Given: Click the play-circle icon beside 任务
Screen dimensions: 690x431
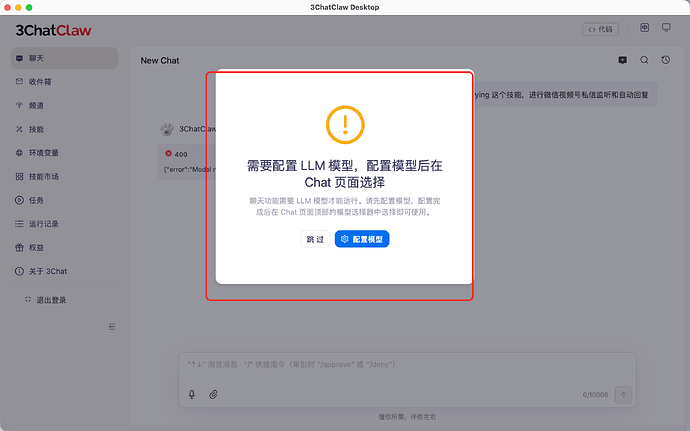Looking at the screenshot, I should (19, 200).
